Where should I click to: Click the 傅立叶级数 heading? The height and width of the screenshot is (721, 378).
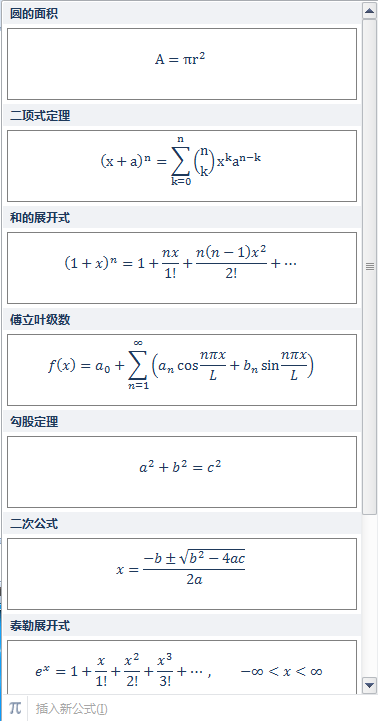click(40, 320)
